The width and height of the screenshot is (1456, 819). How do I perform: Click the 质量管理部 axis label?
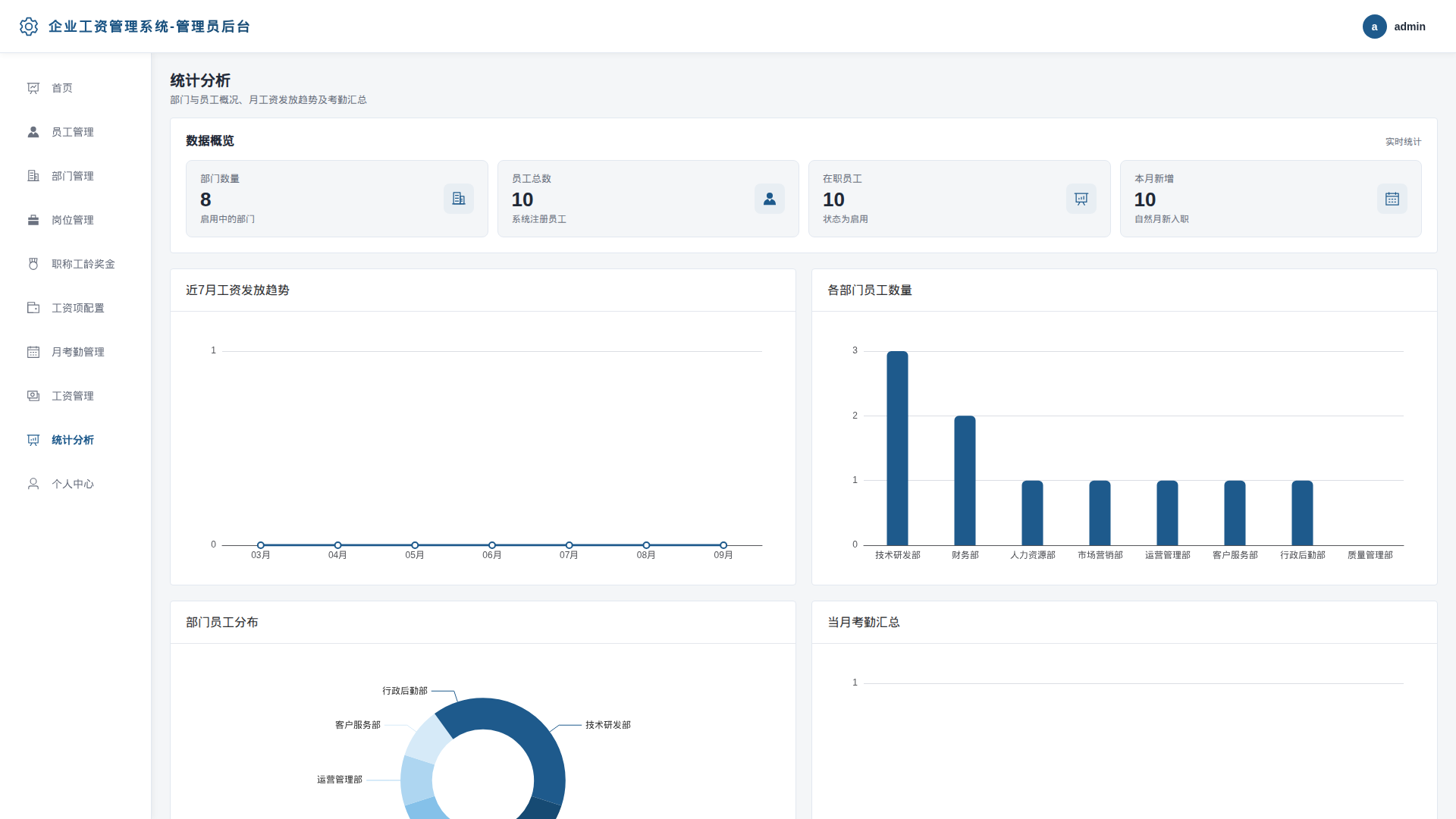[1370, 555]
